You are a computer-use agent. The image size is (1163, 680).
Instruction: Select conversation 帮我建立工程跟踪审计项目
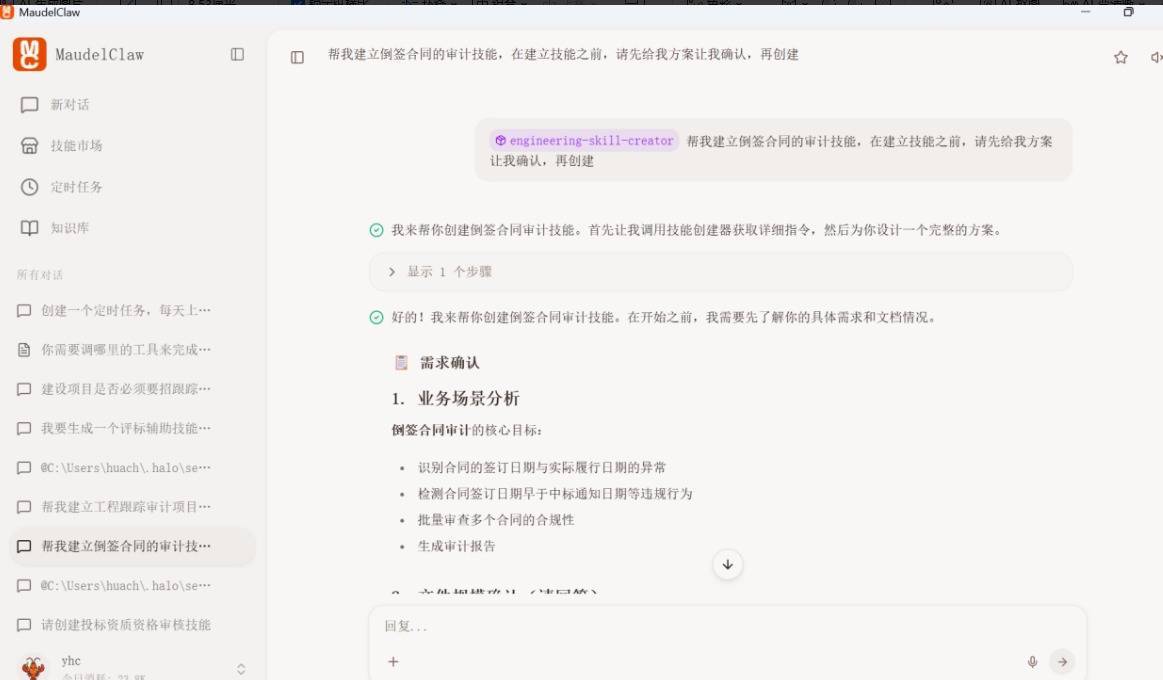pyautogui.click(x=125, y=507)
